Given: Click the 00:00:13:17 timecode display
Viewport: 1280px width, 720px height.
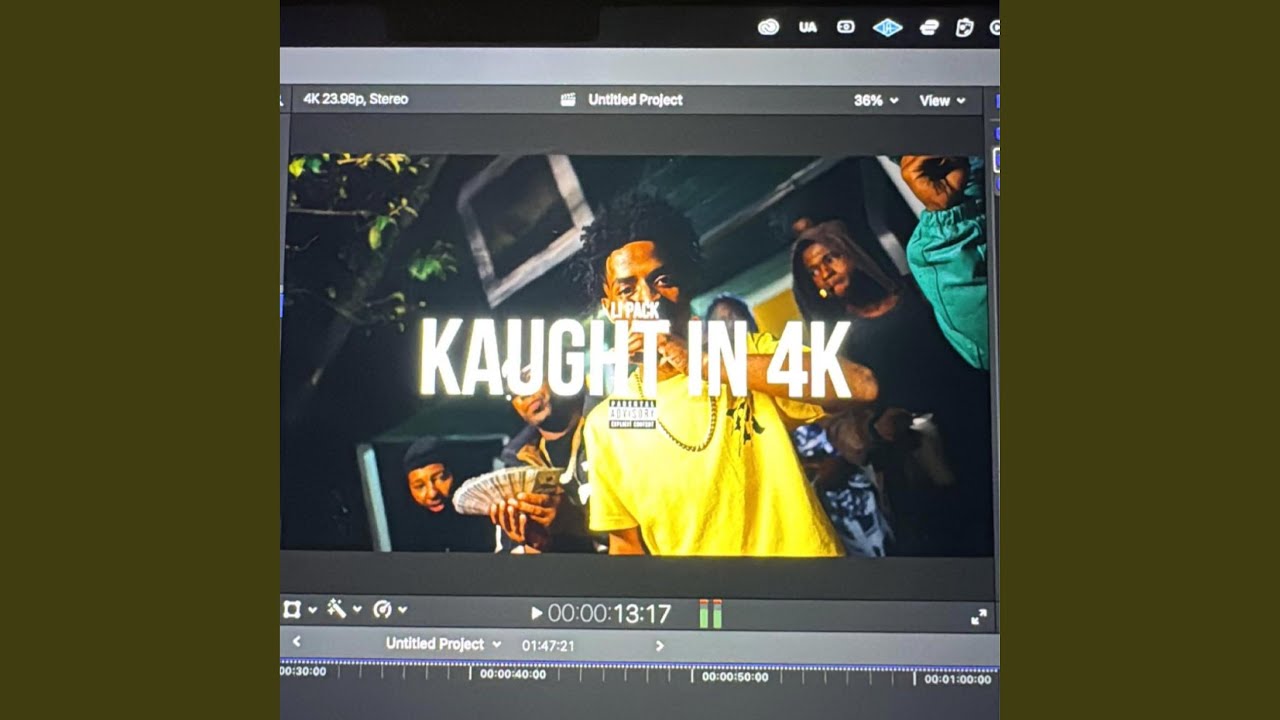Looking at the screenshot, I should [x=609, y=613].
